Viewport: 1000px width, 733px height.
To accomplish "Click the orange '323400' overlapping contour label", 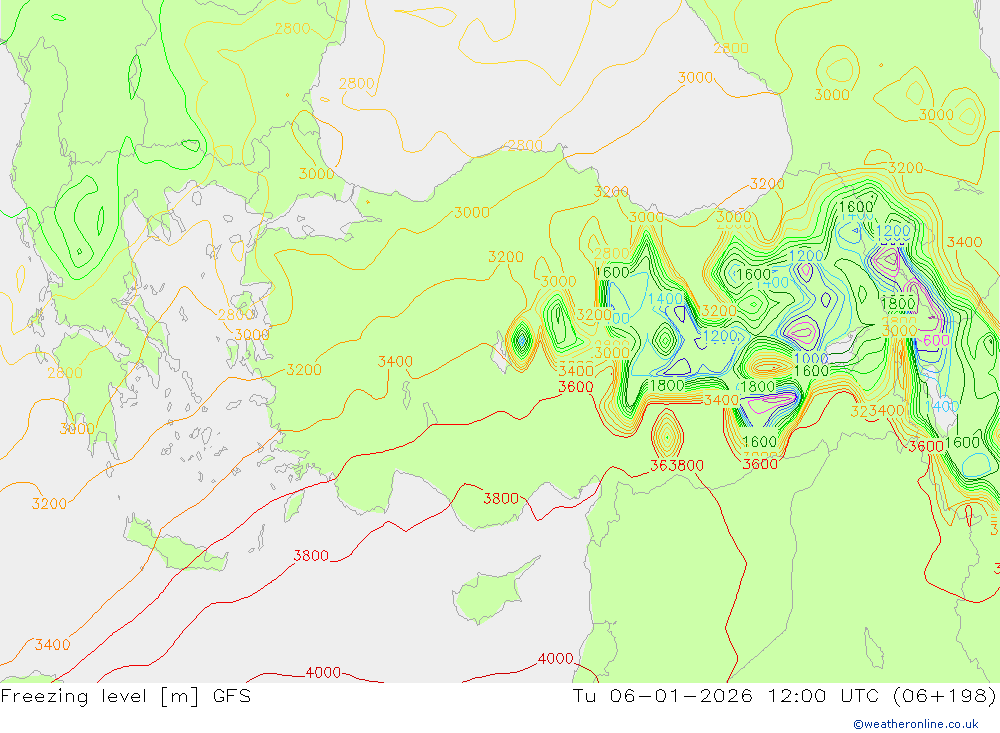I will click(877, 411).
